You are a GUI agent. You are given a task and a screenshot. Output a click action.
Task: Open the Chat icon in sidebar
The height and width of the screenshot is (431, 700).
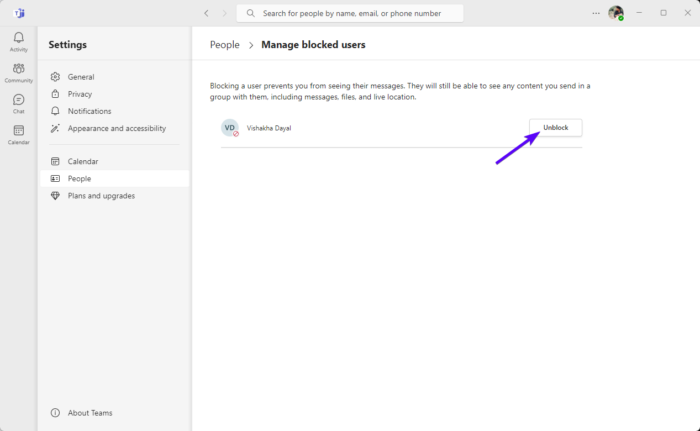point(19,102)
